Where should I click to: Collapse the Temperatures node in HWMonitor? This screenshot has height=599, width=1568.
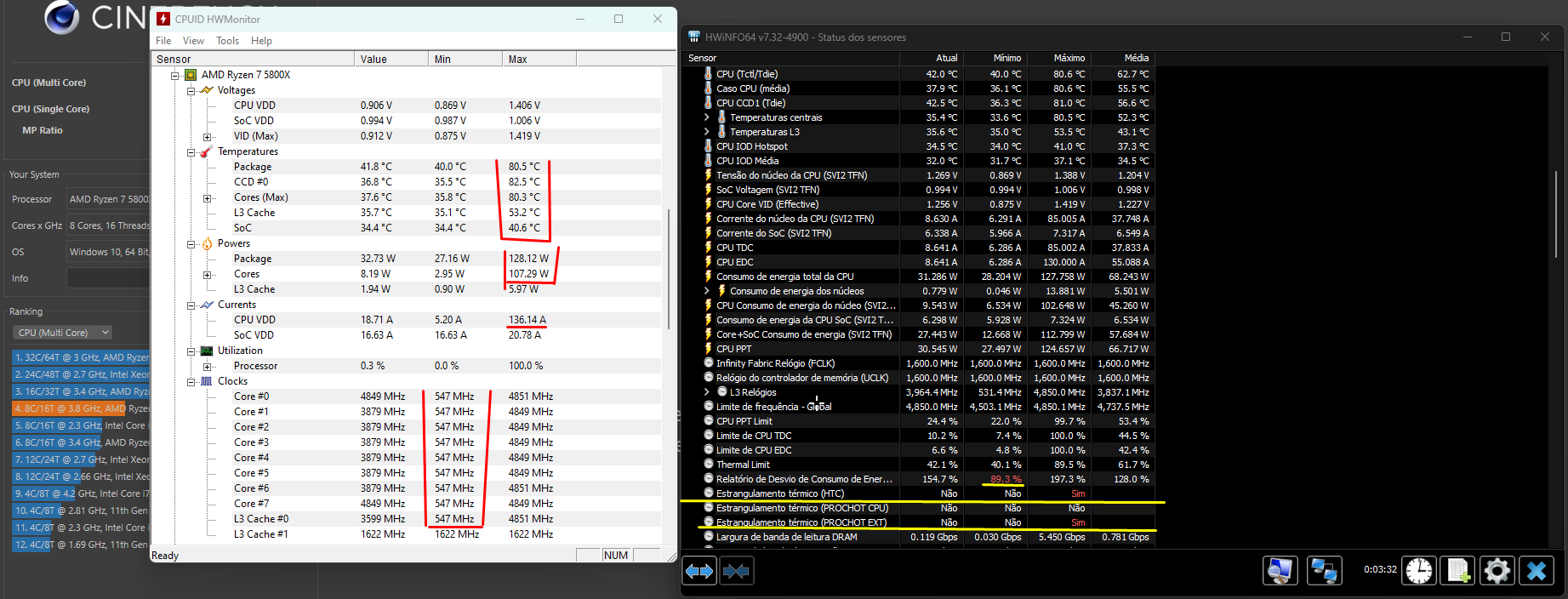click(191, 151)
